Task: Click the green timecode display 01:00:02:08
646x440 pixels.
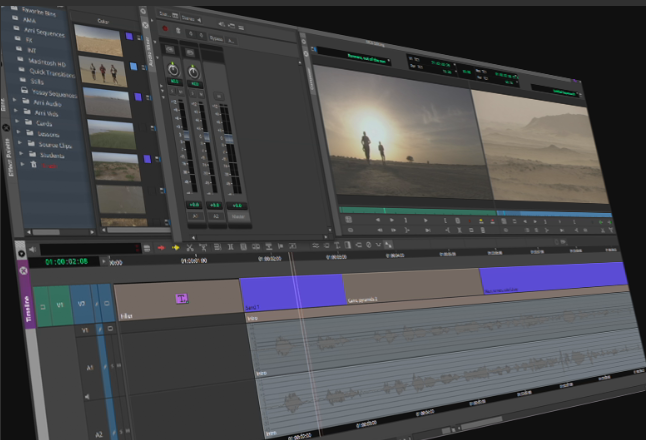Action: pyautogui.click(x=66, y=262)
